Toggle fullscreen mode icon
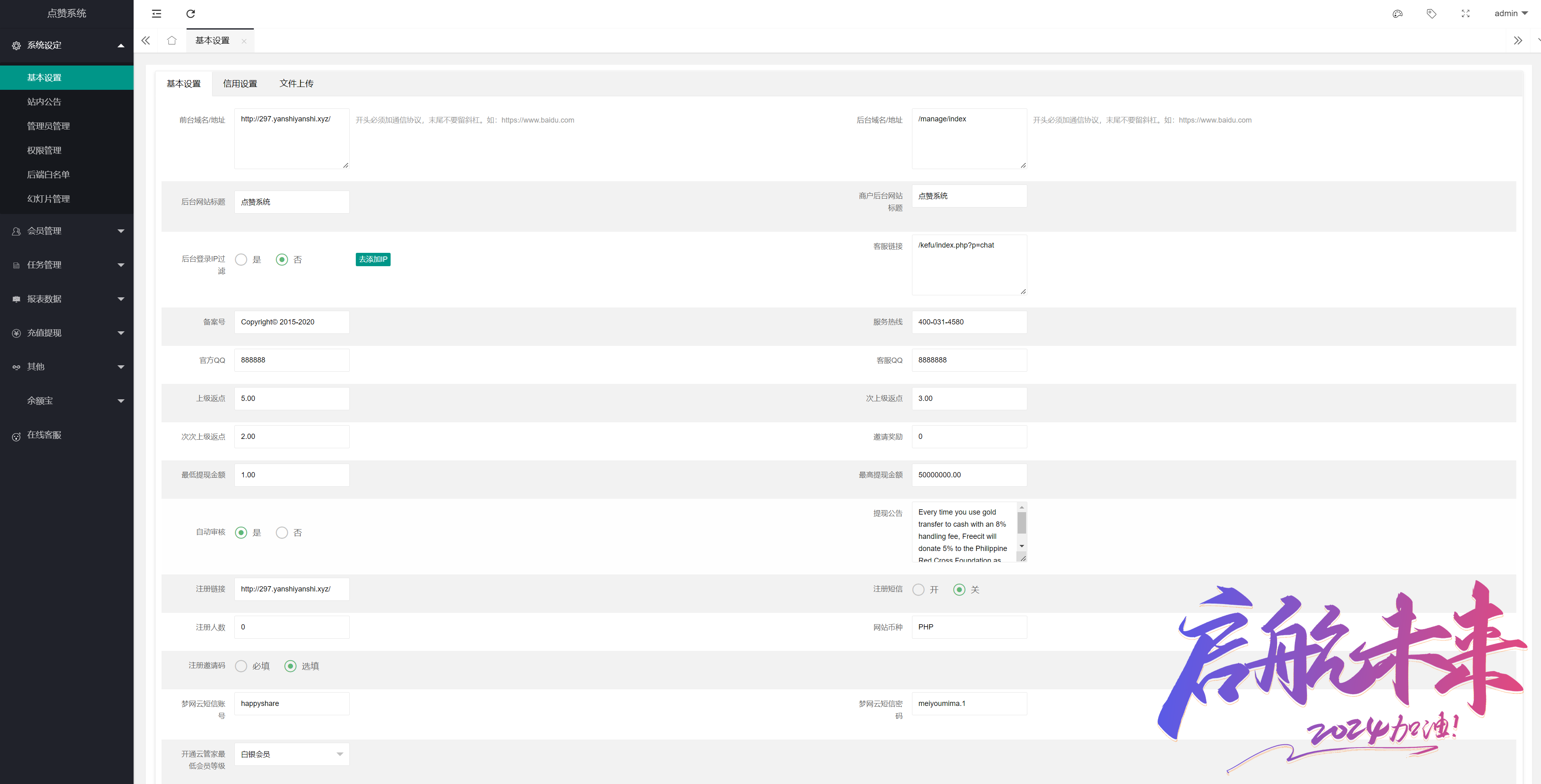Screen dimensions: 1541x784 click(x=1466, y=14)
